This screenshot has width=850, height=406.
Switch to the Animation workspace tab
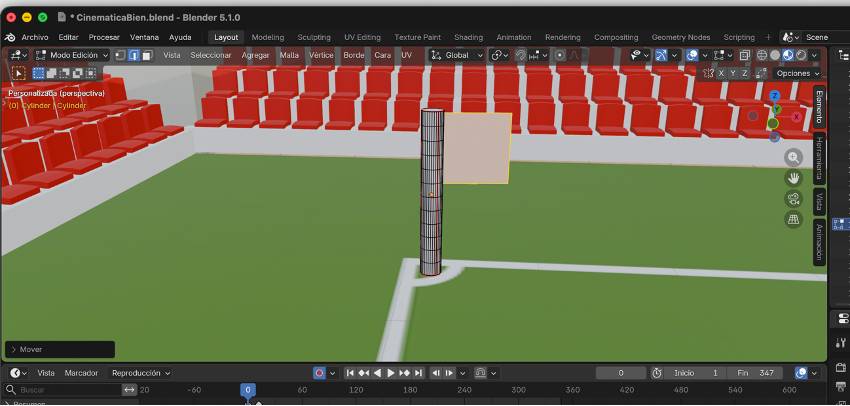(x=514, y=37)
